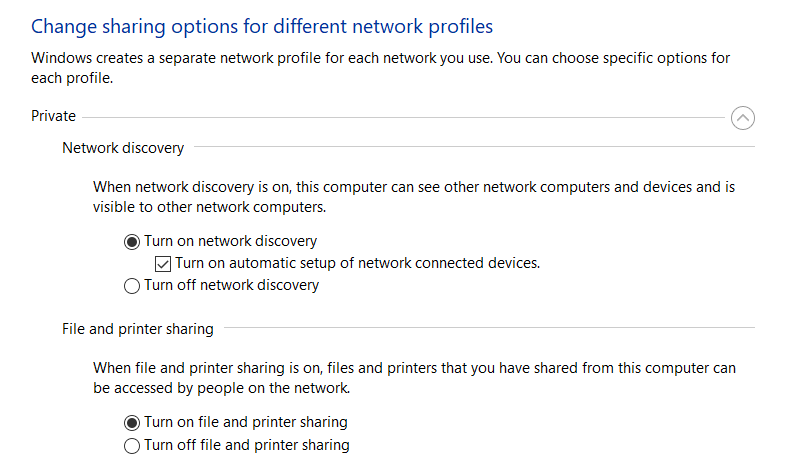Click the automatic setup option label text
The height and width of the screenshot is (472, 792).
[x=357, y=263]
